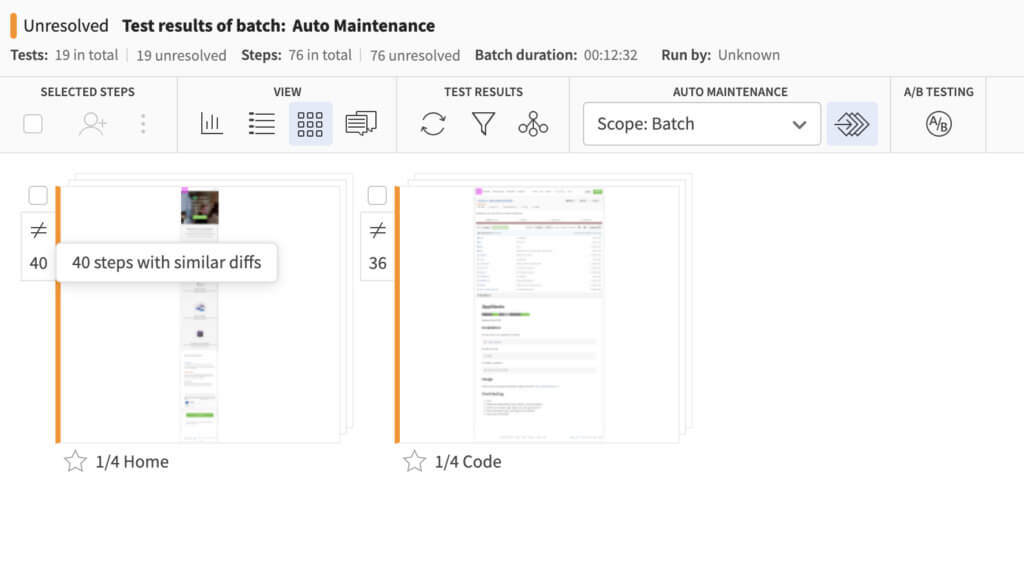Star the 1/4 Code step
1024x583 pixels.
pyautogui.click(x=414, y=461)
